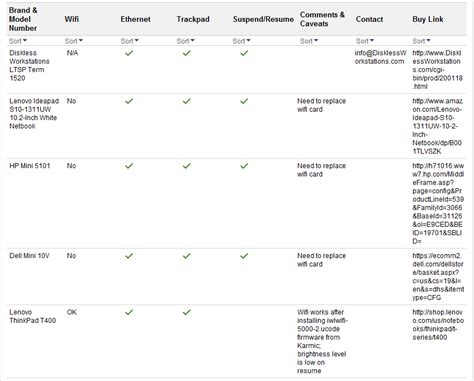Screen dimensions: 474x381
Task: Click the info@DisklessWorkstations.com contact email
Action: [x=380, y=57]
